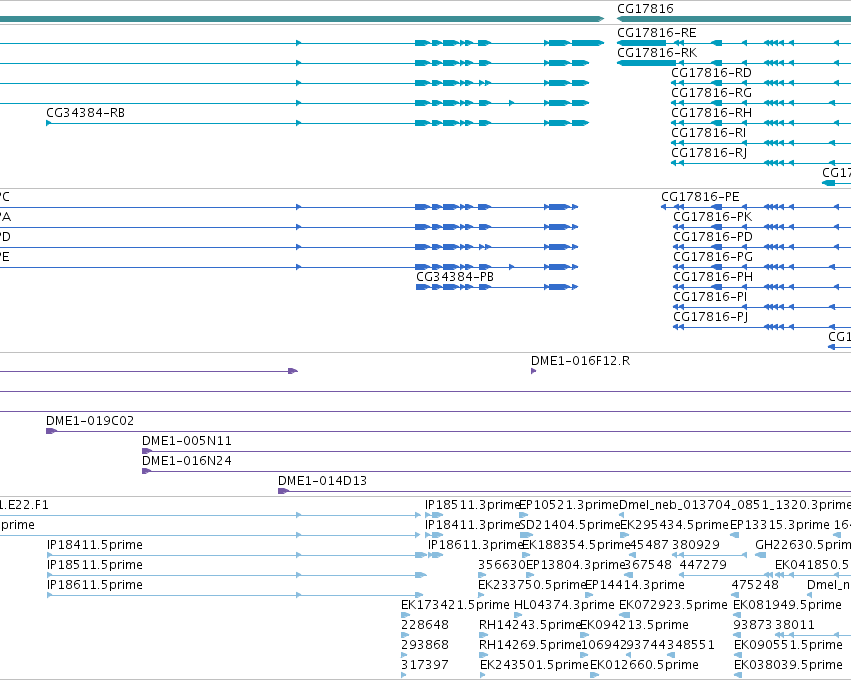This screenshot has width=851, height=680.
Task: Select the DME1-019C02 clone label
Action: 90,421
